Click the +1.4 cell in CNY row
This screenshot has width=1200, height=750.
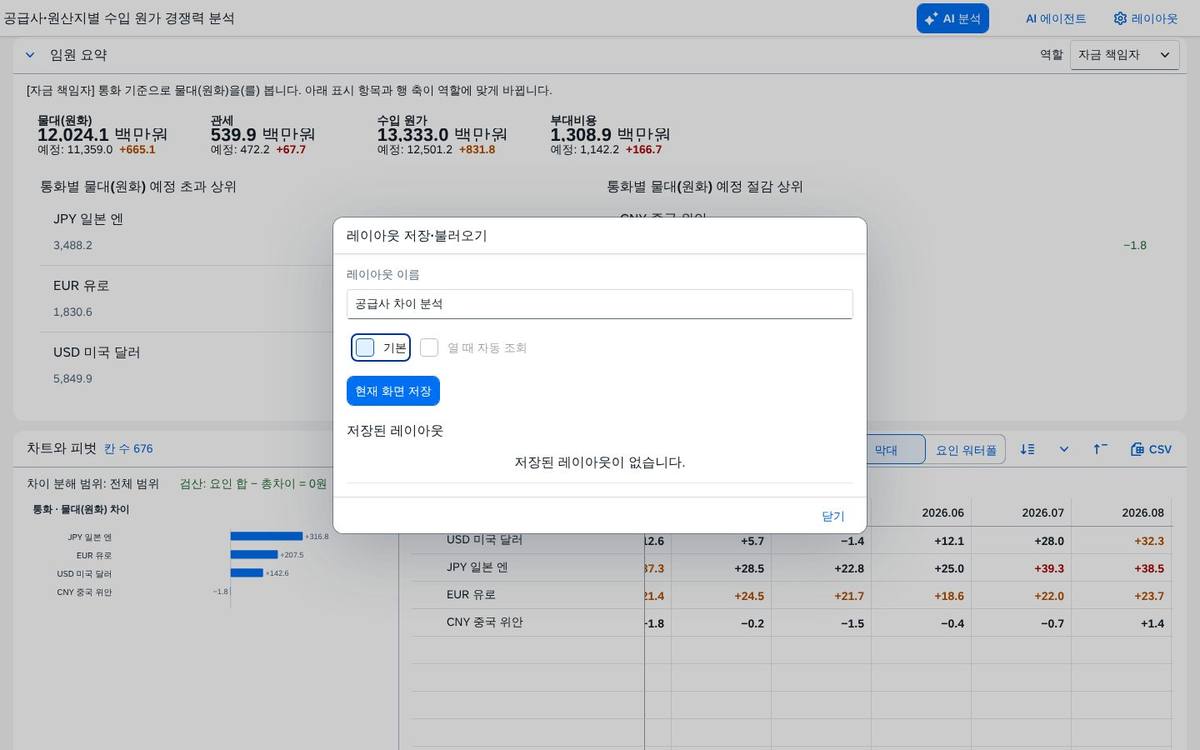coord(1122,623)
